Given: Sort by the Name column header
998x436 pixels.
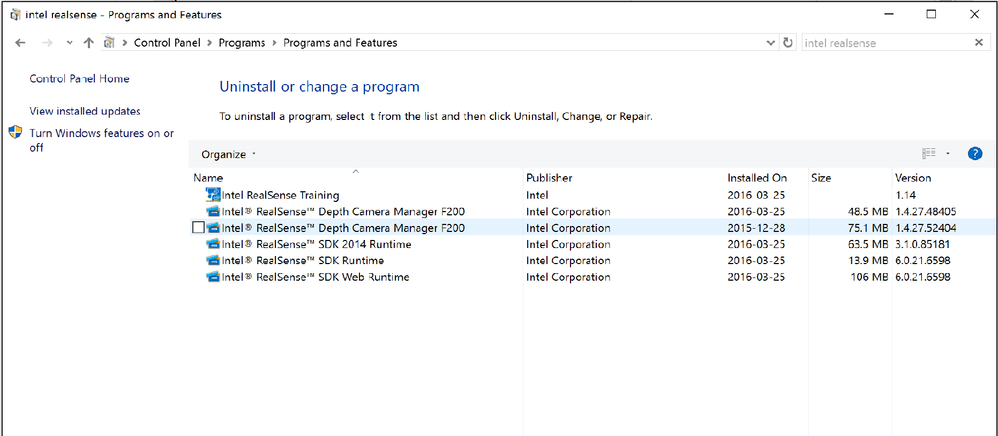Looking at the screenshot, I should tap(208, 178).
